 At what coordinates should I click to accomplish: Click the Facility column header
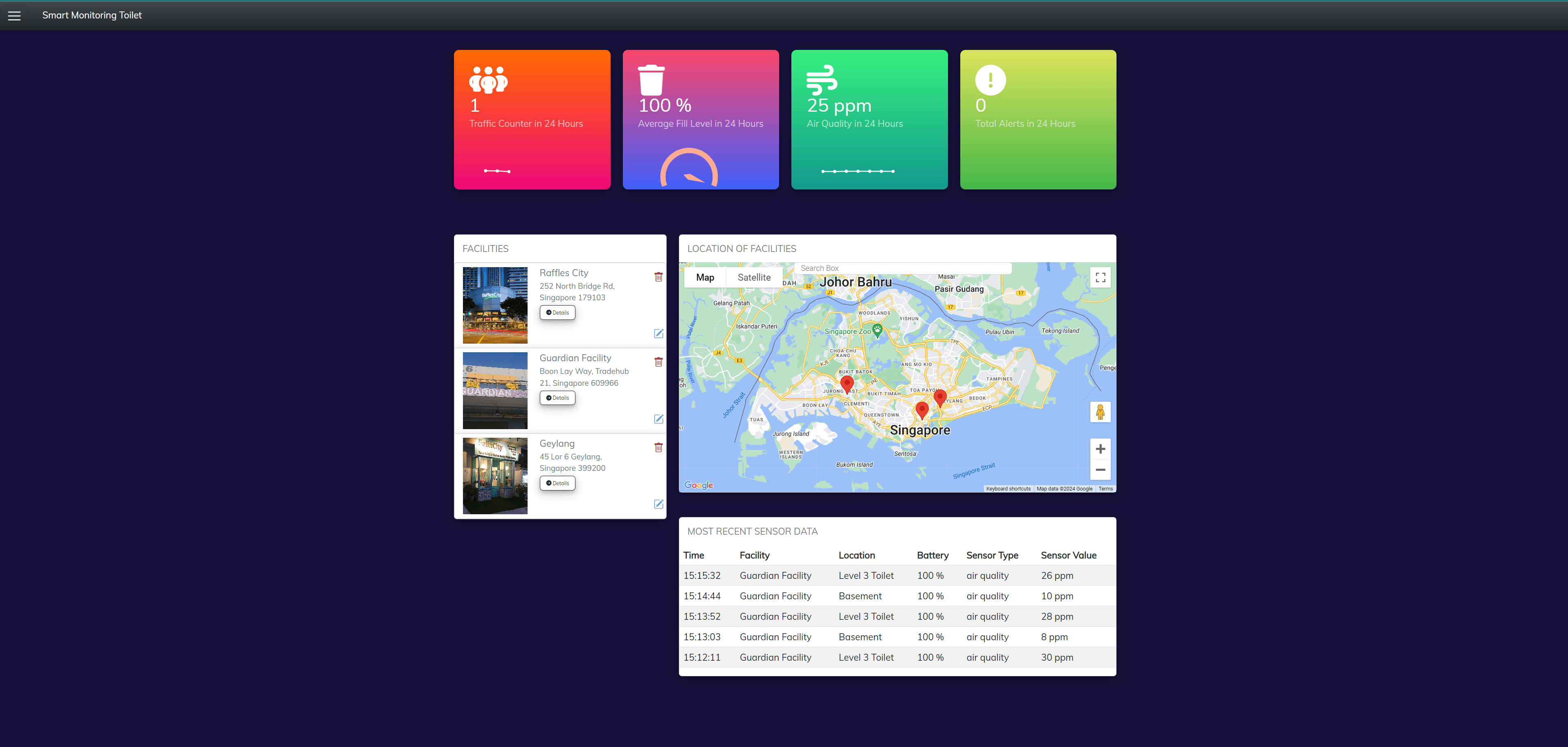(x=755, y=555)
